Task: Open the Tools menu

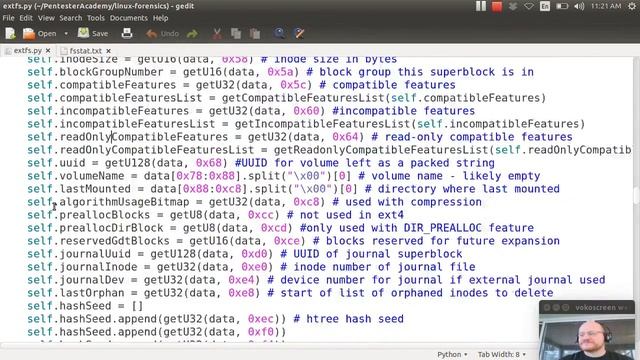Action: [96, 18]
